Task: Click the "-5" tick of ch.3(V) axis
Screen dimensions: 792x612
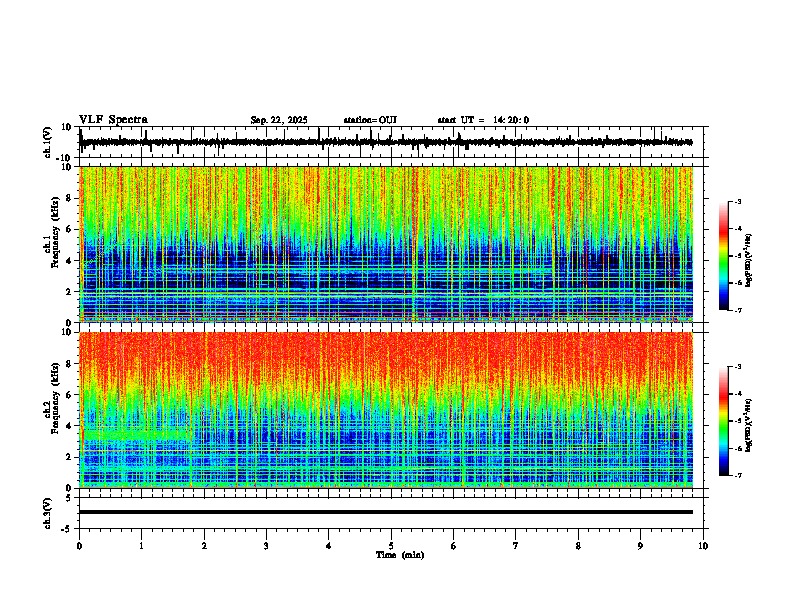Action: coord(68,529)
